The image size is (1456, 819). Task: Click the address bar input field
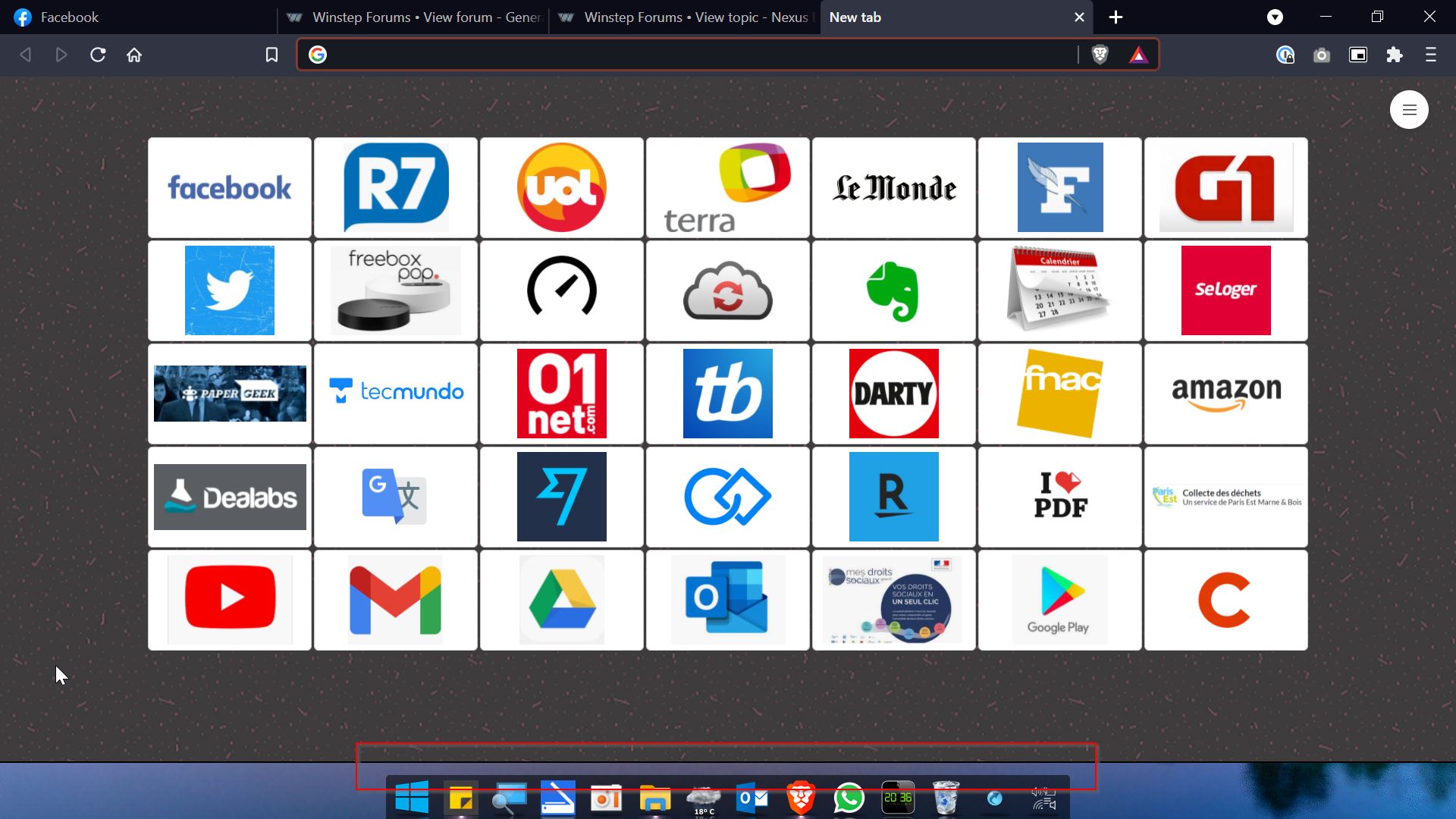pyautogui.click(x=698, y=55)
